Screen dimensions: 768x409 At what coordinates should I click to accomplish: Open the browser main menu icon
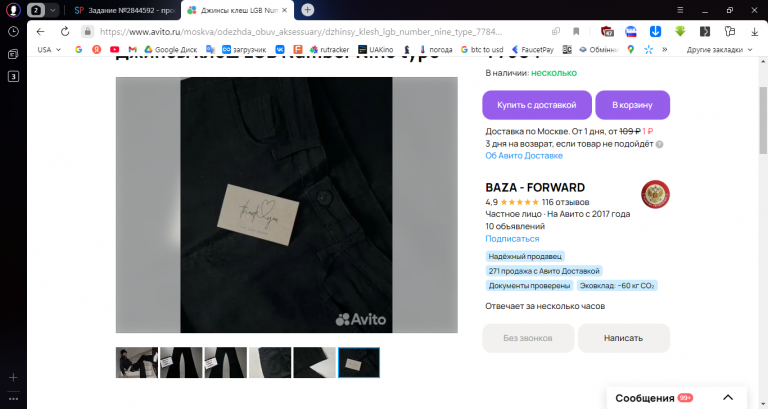(x=680, y=10)
